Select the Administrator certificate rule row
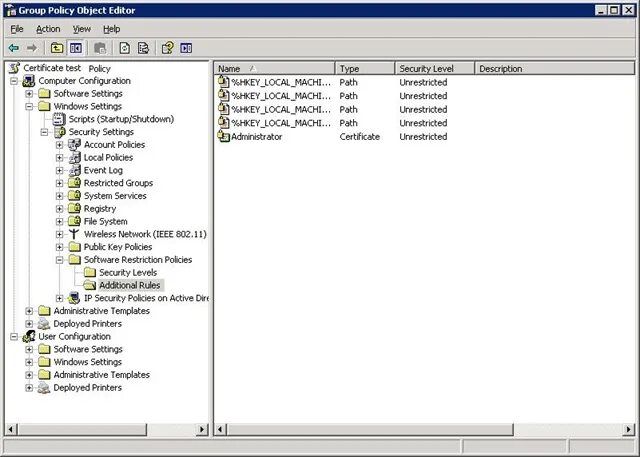Screen dimensions: 640x457 coord(333,137)
